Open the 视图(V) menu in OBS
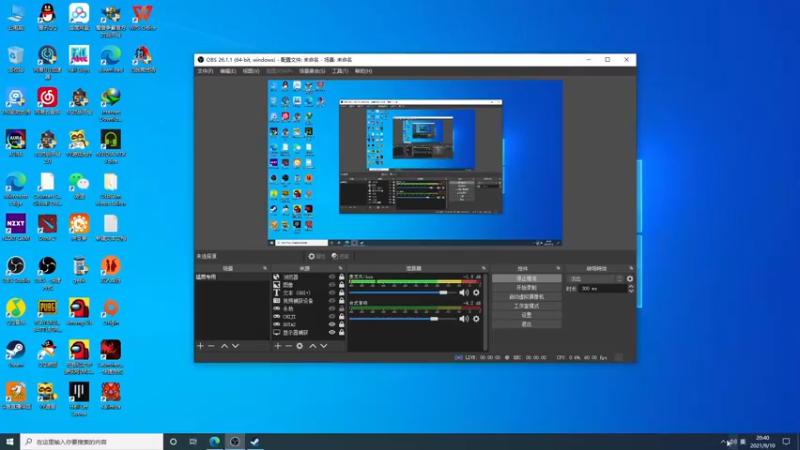Viewport: 800px width, 450px height. [x=251, y=71]
